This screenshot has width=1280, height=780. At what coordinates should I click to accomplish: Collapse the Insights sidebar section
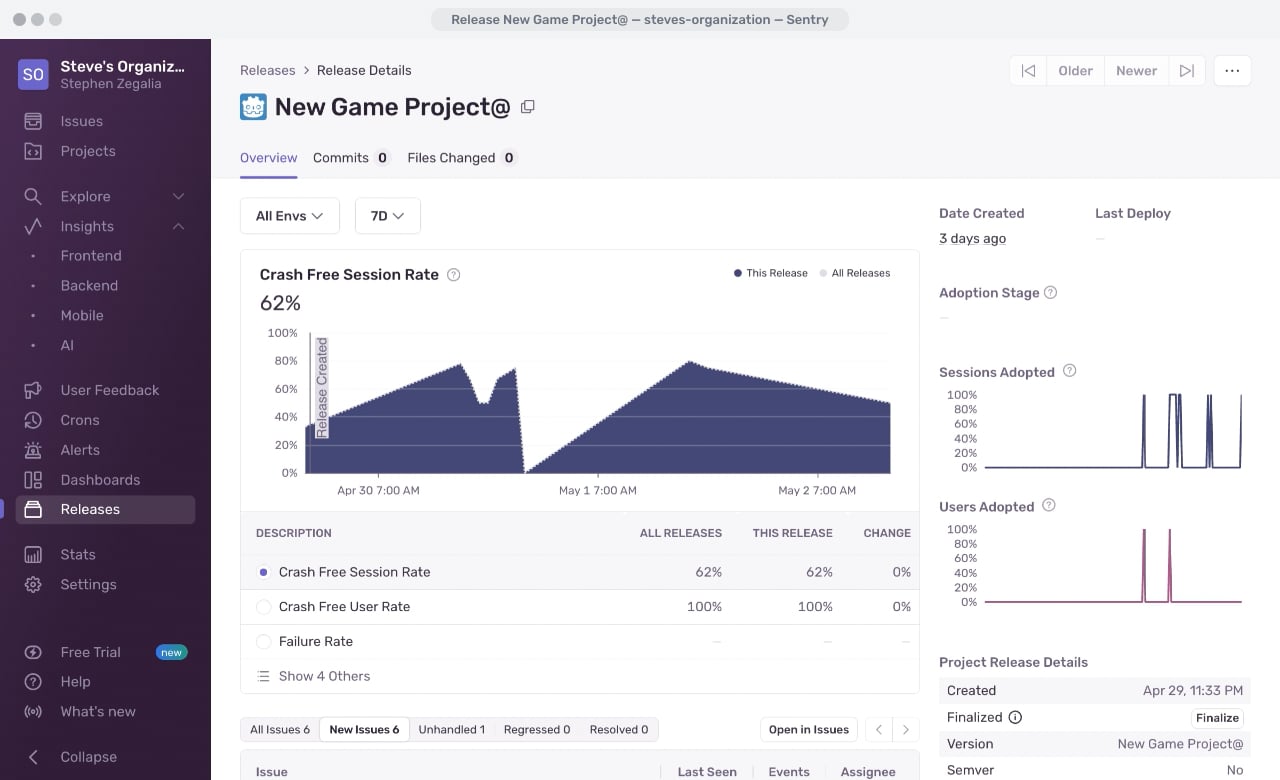coord(178,226)
